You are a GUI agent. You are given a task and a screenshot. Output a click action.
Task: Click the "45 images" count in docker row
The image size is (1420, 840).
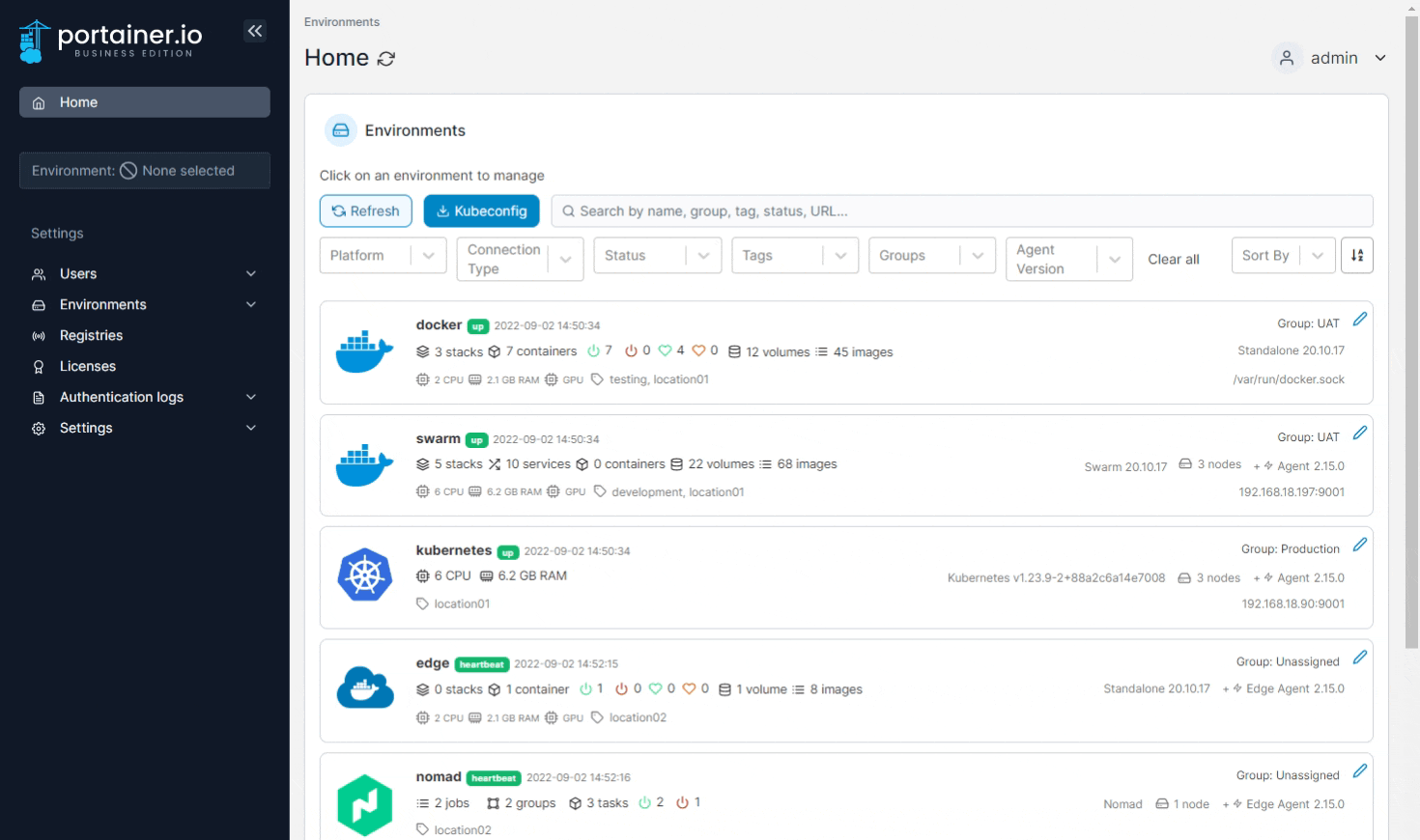coord(863,352)
